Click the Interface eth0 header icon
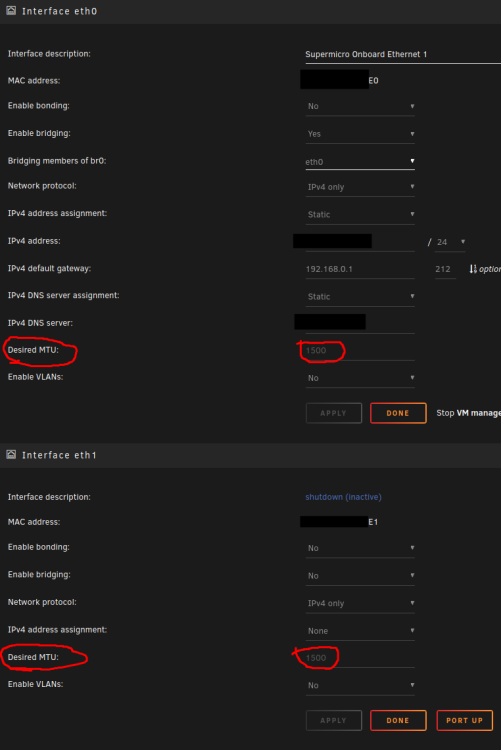 11,11
